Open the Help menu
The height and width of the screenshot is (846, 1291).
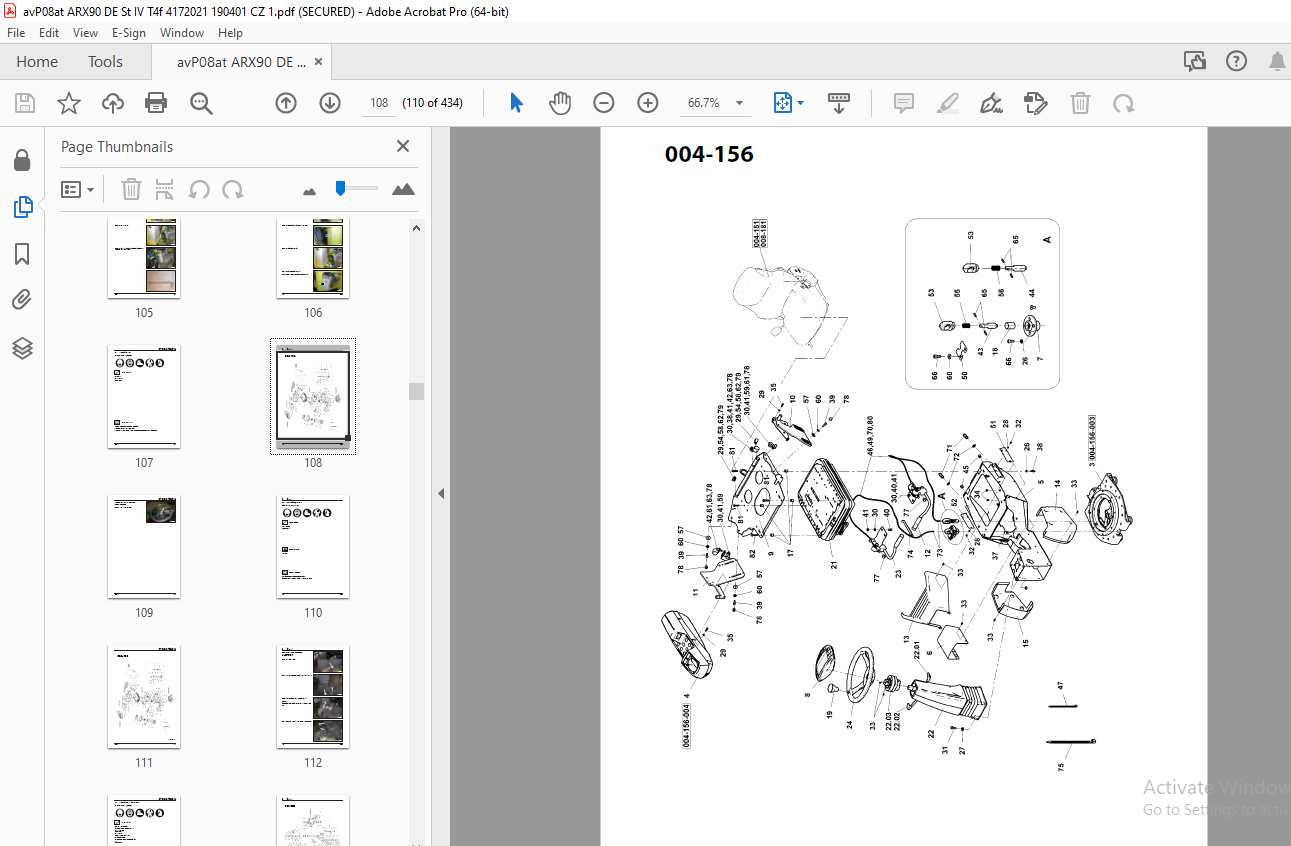tap(230, 33)
